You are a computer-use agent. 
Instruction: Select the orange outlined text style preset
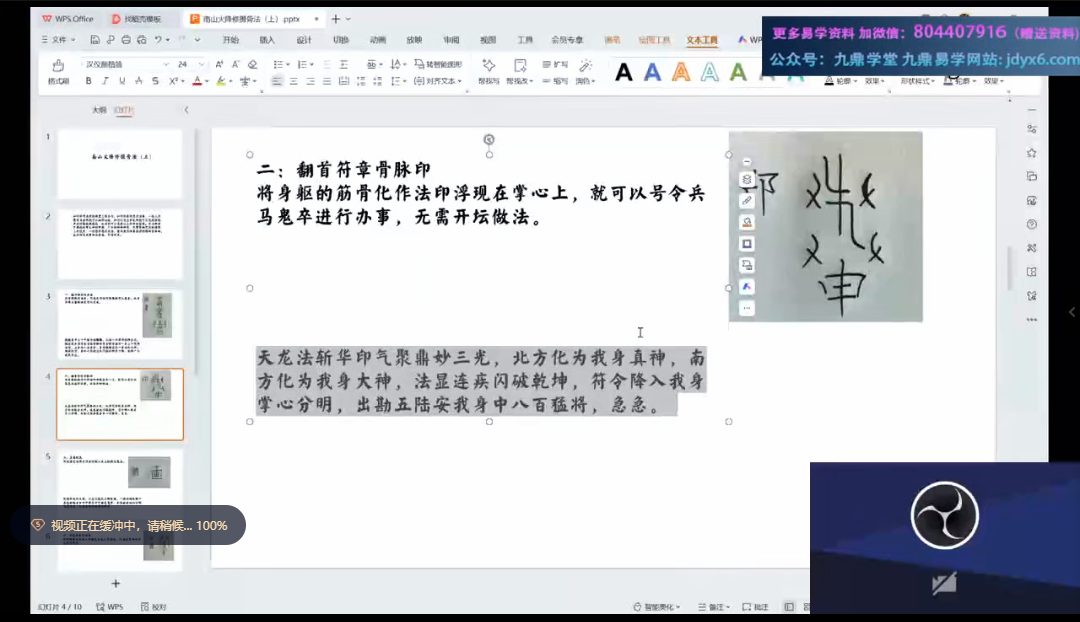[681, 72]
